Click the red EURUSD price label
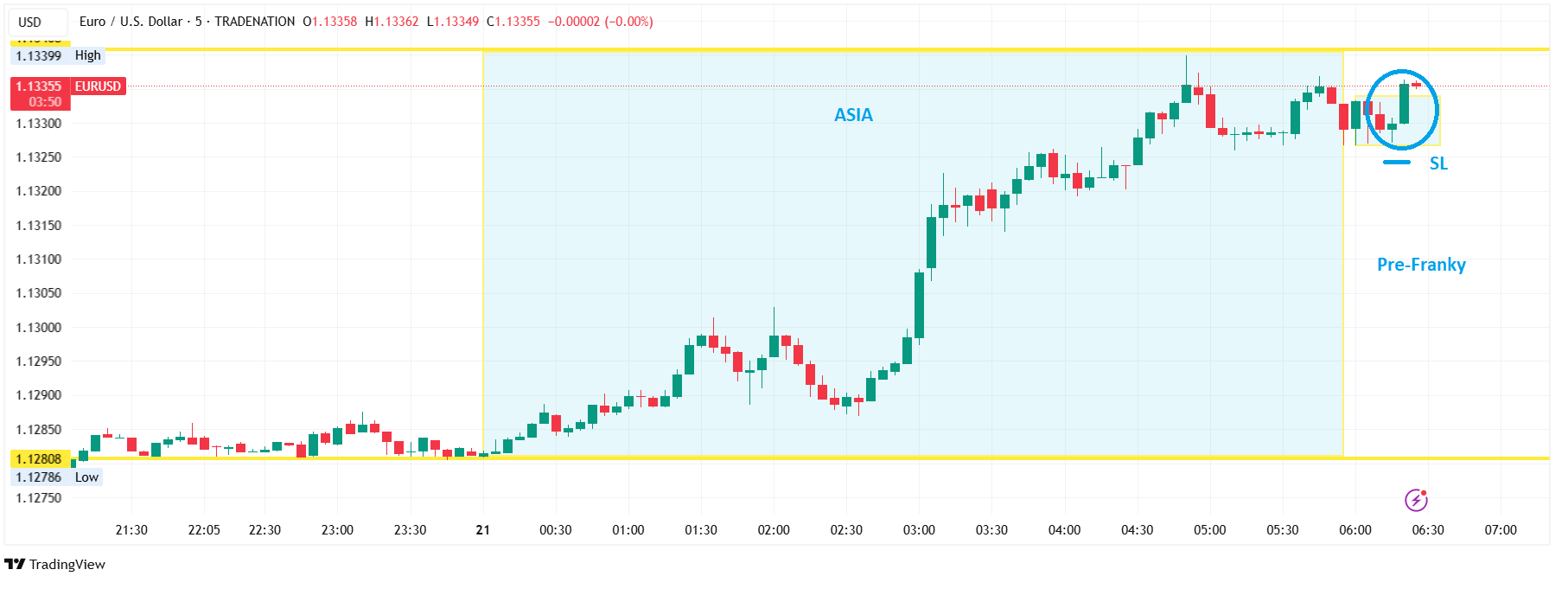Viewport: 1568px width, 608px height. [x=98, y=86]
